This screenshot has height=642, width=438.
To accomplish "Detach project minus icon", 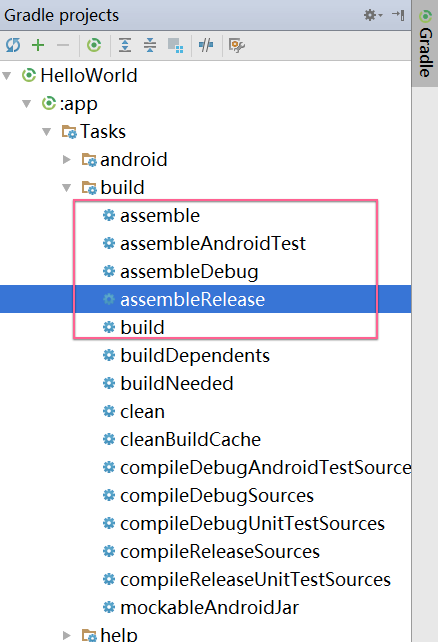I will click(x=63, y=45).
